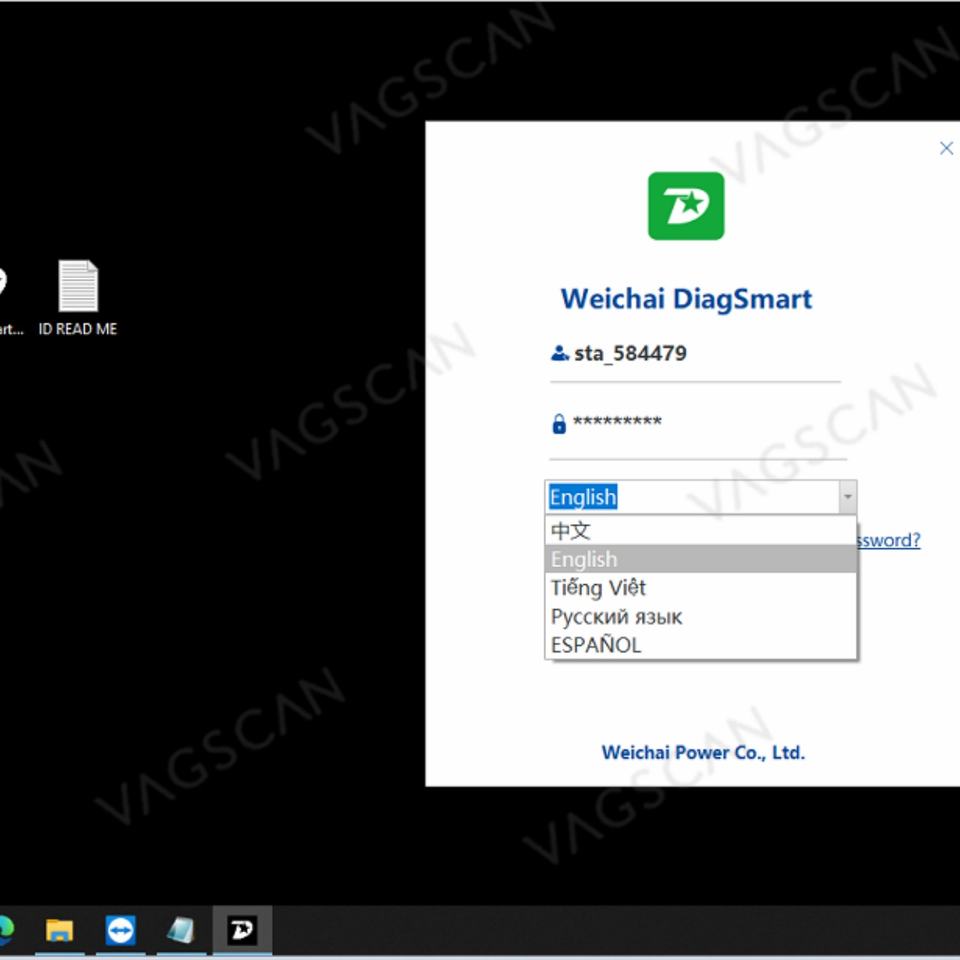Click the lock icon beside password
960x960 pixels.
click(x=559, y=424)
